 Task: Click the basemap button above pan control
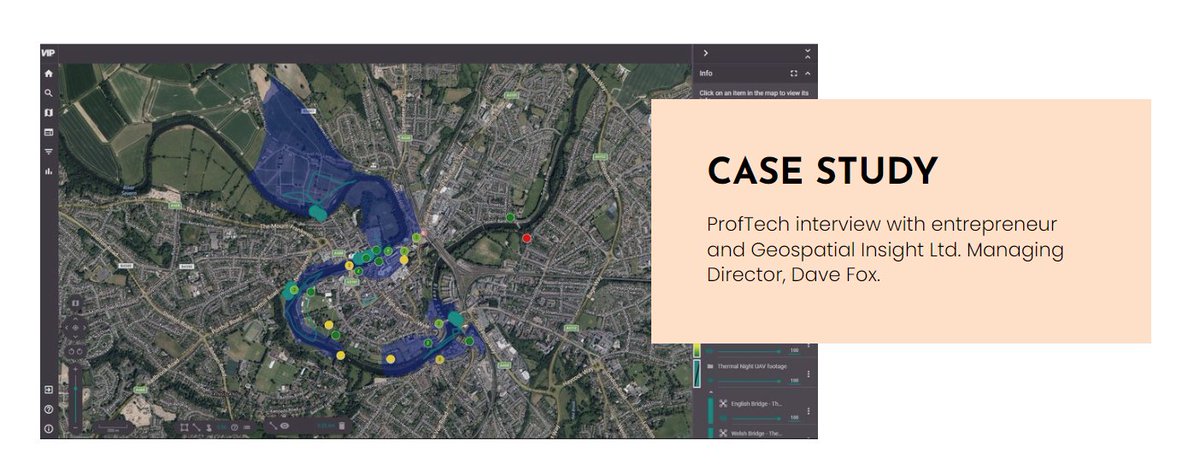coord(75,303)
